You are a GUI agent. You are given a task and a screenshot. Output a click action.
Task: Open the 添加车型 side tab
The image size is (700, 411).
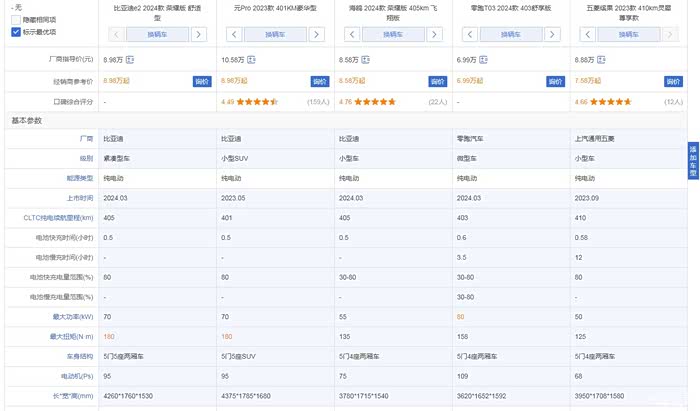(692, 160)
